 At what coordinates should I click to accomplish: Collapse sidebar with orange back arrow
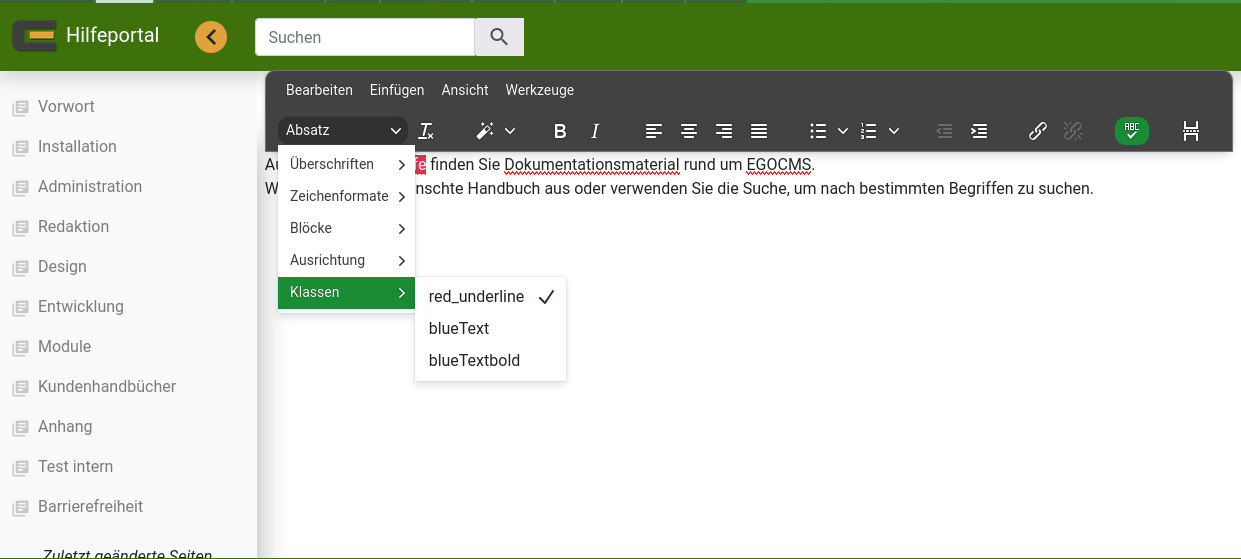[x=211, y=38]
